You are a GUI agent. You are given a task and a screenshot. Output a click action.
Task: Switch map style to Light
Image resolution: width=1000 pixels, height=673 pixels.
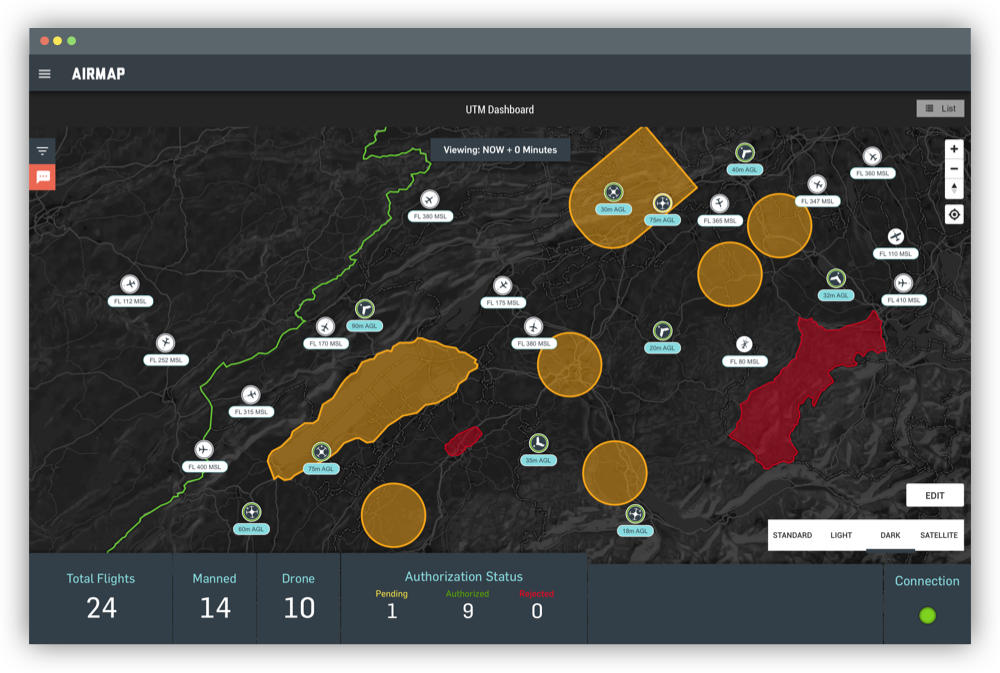[x=841, y=535]
